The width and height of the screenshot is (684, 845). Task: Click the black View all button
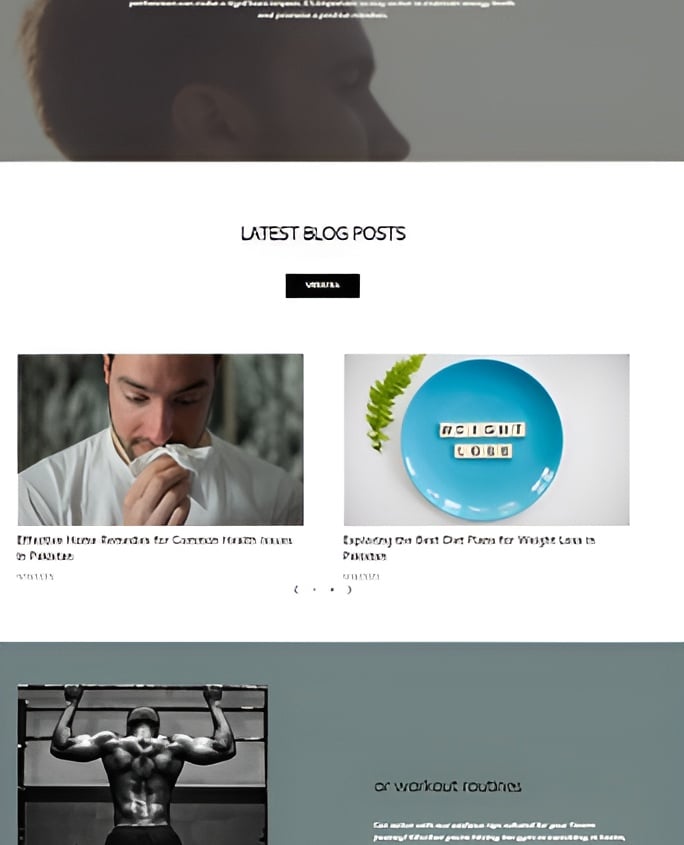(x=322, y=286)
